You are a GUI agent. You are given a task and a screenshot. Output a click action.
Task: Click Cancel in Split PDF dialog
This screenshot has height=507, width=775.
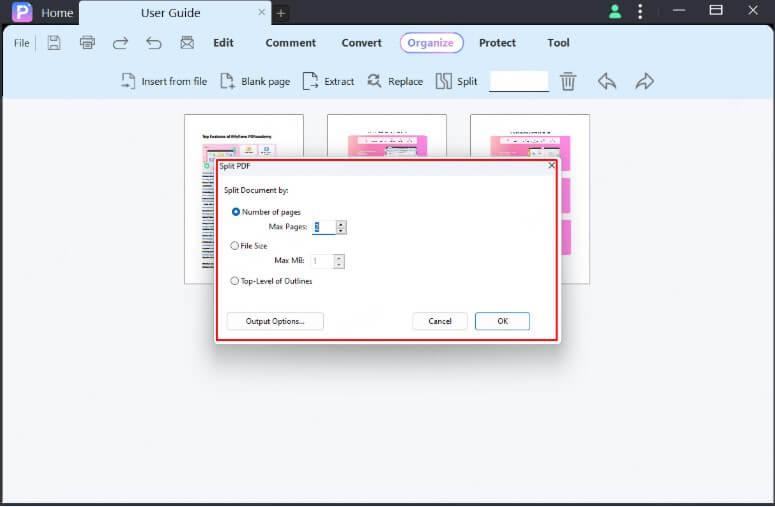coord(439,321)
